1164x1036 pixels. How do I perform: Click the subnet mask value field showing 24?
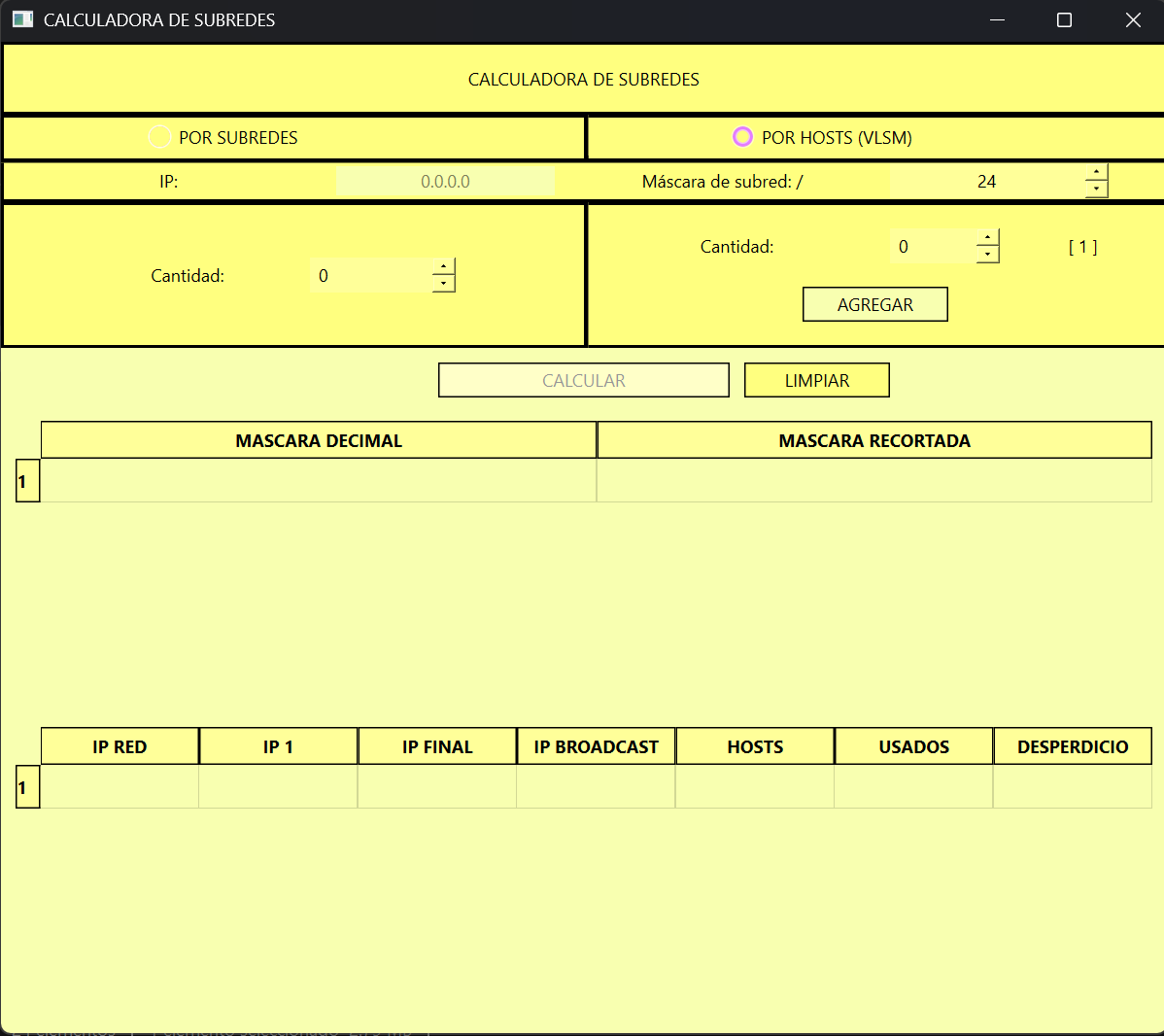coord(987,181)
